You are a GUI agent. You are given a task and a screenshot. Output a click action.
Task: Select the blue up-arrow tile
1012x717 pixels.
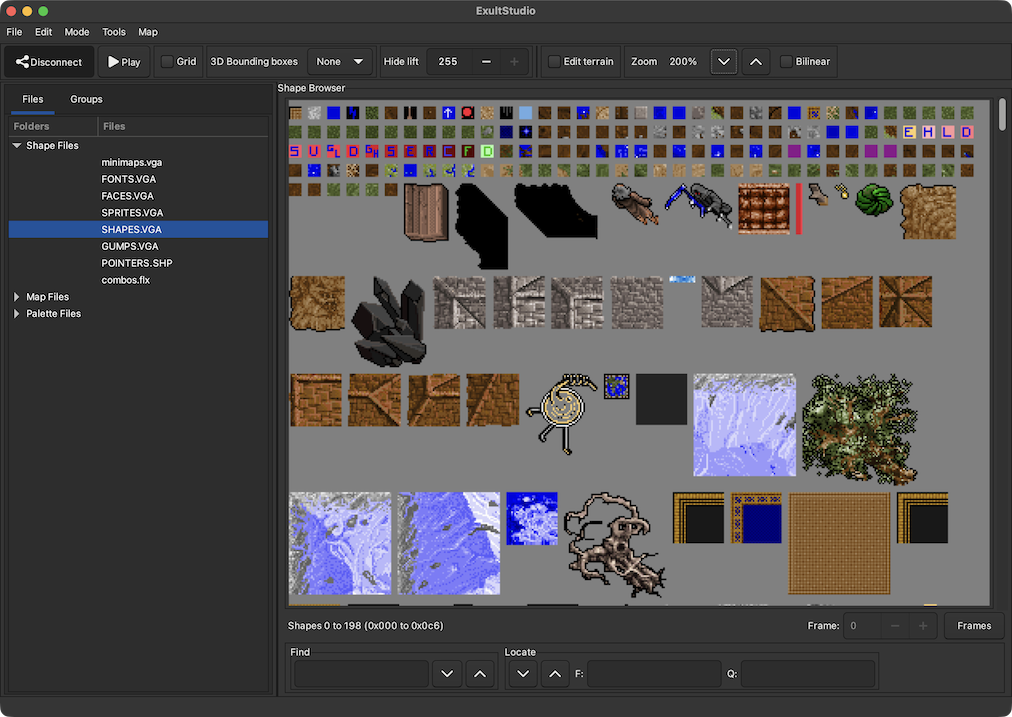tap(449, 113)
